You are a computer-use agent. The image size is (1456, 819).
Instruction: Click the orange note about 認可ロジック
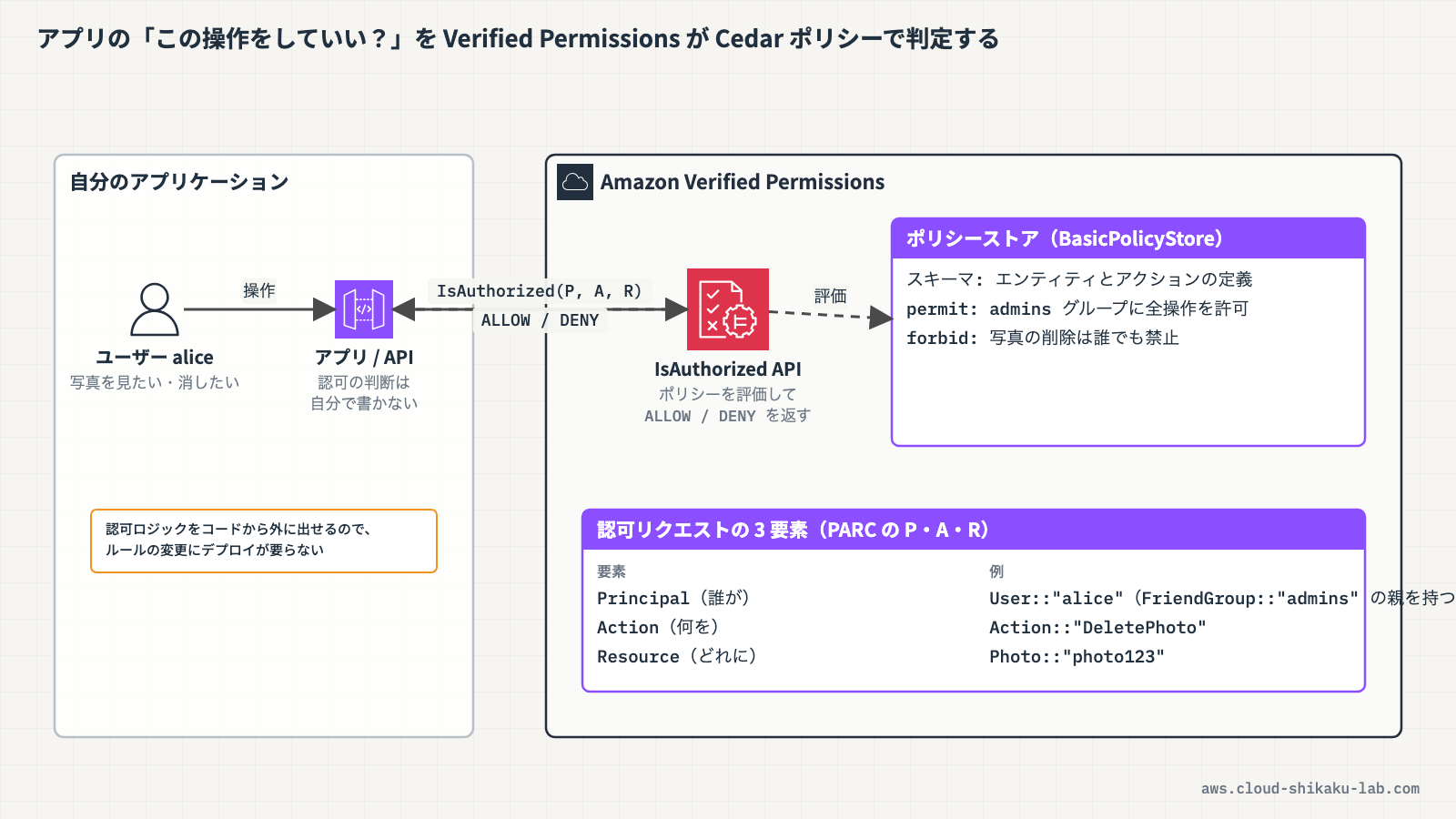(x=264, y=541)
